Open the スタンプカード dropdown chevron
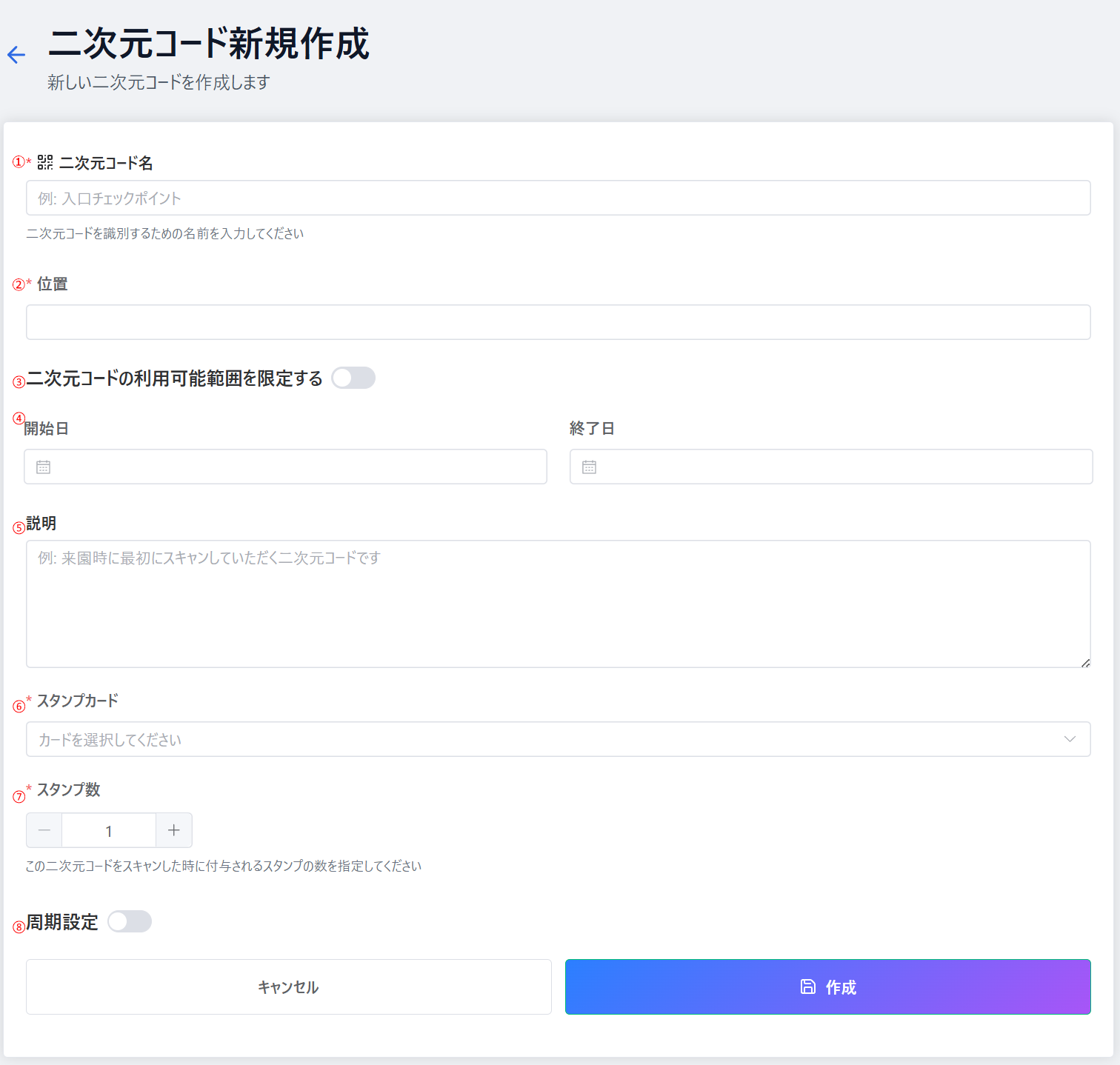 (1070, 739)
